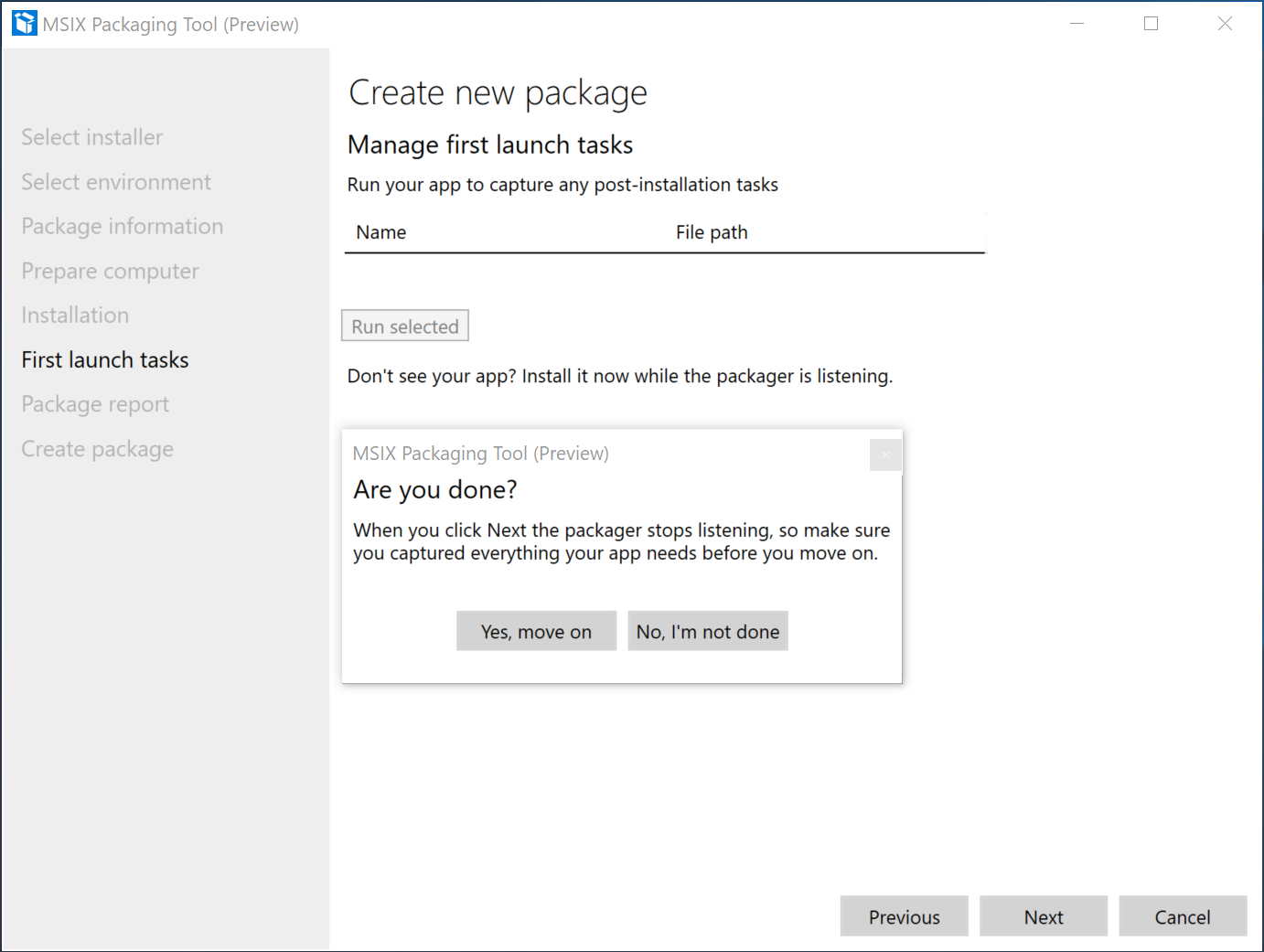Click the window title text in title bar
The image size is (1264, 952).
point(171,25)
